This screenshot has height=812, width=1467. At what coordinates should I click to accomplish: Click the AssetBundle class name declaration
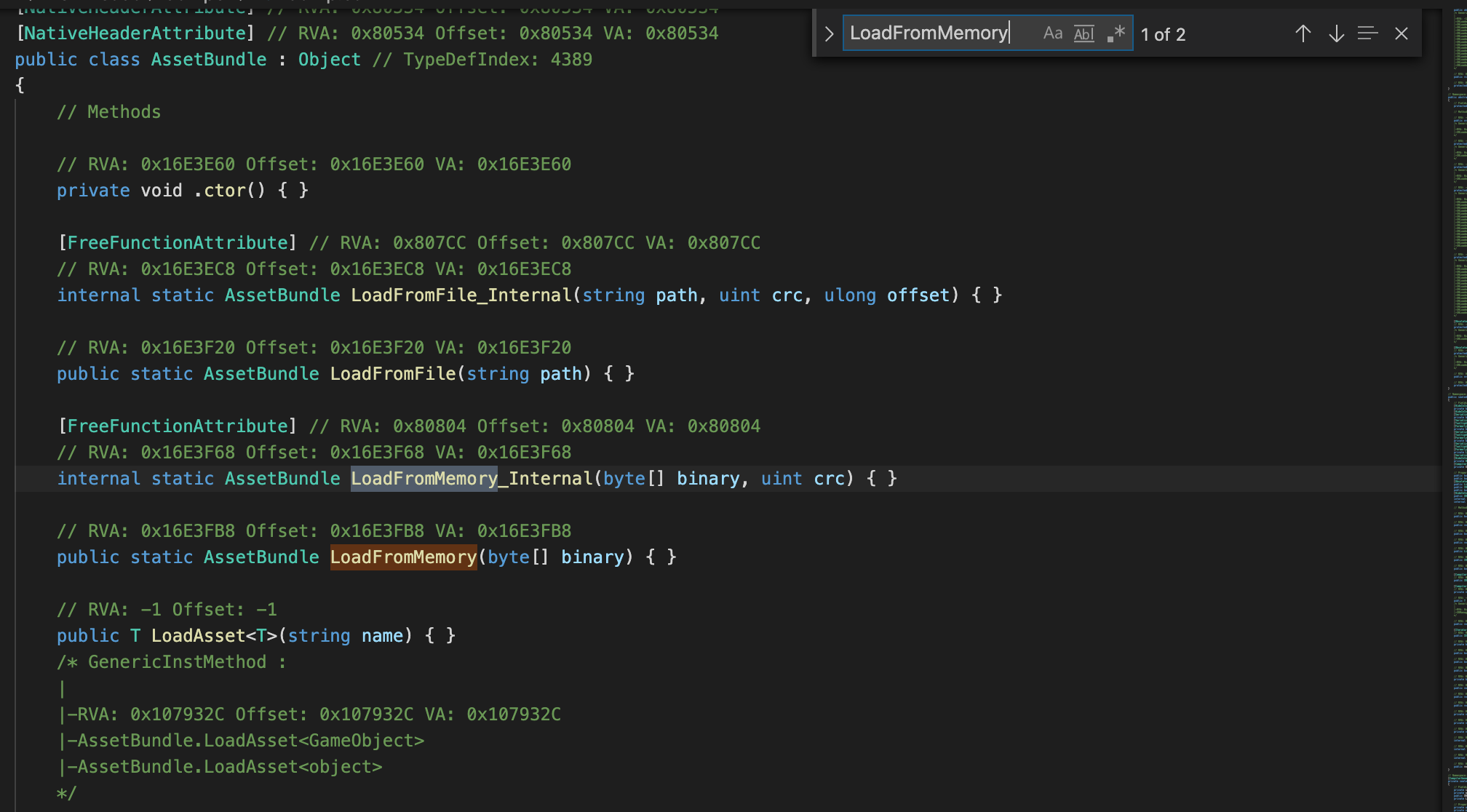click(209, 60)
